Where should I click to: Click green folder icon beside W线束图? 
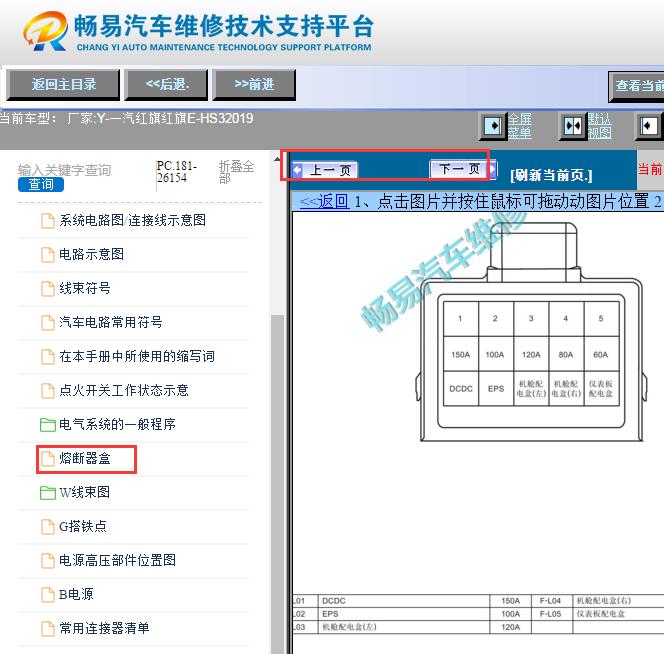(47, 493)
